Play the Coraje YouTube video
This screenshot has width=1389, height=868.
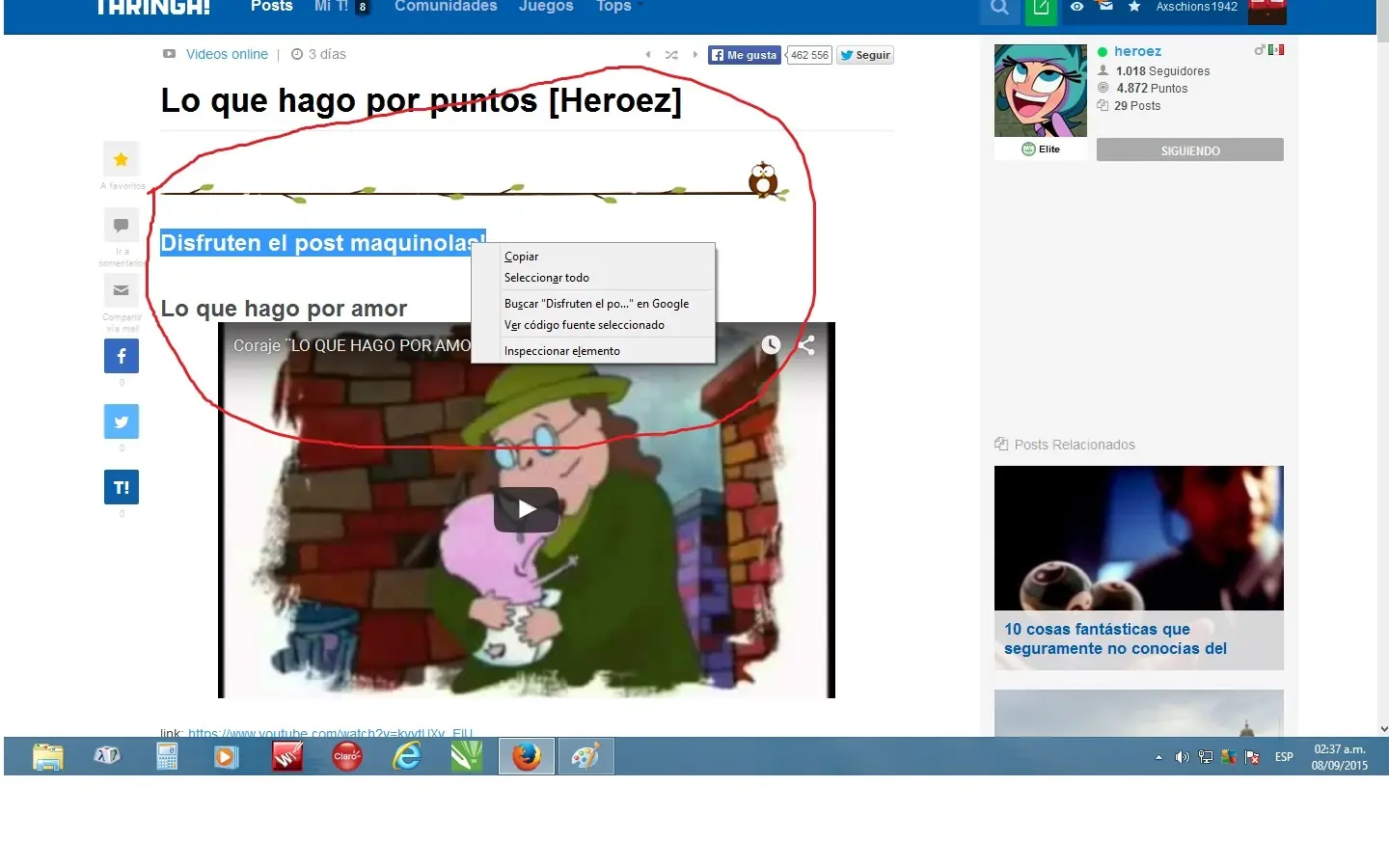pyautogui.click(x=526, y=509)
